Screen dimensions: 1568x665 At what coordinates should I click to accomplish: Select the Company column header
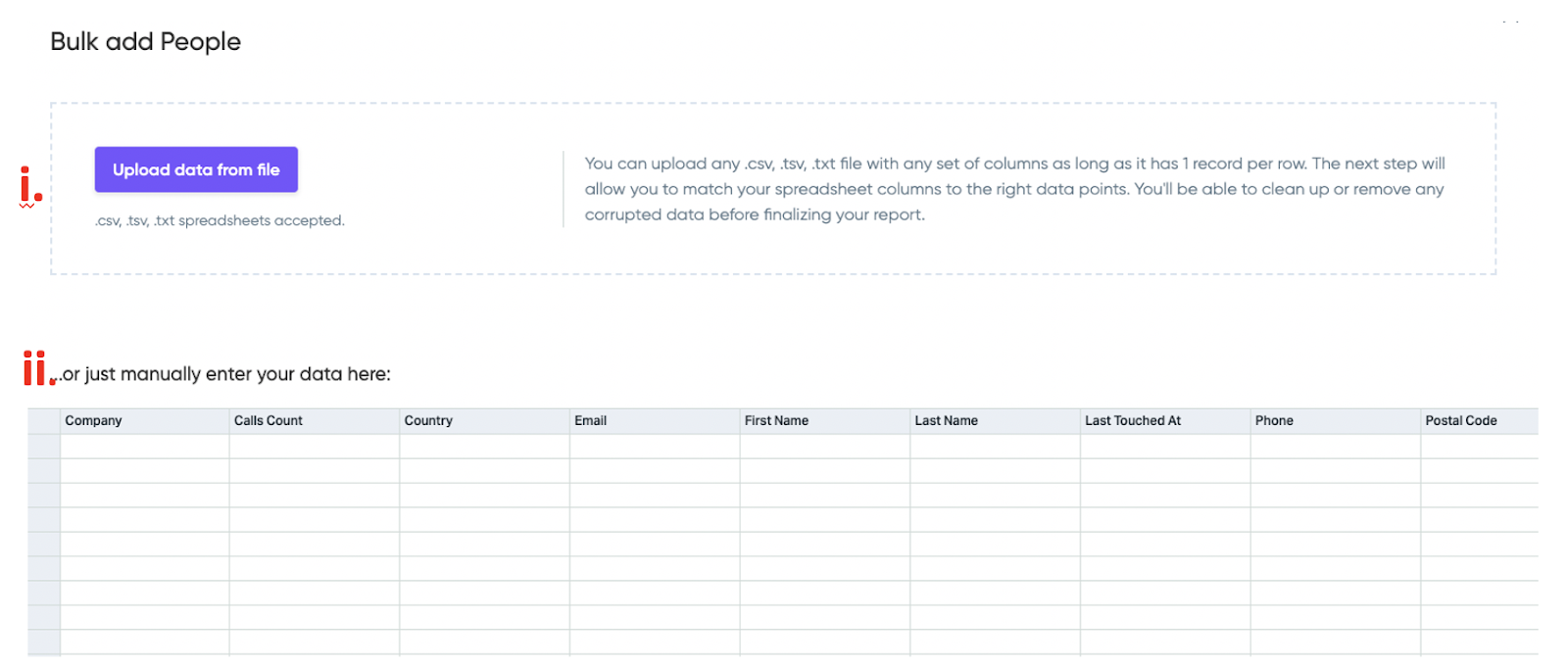(x=145, y=421)
